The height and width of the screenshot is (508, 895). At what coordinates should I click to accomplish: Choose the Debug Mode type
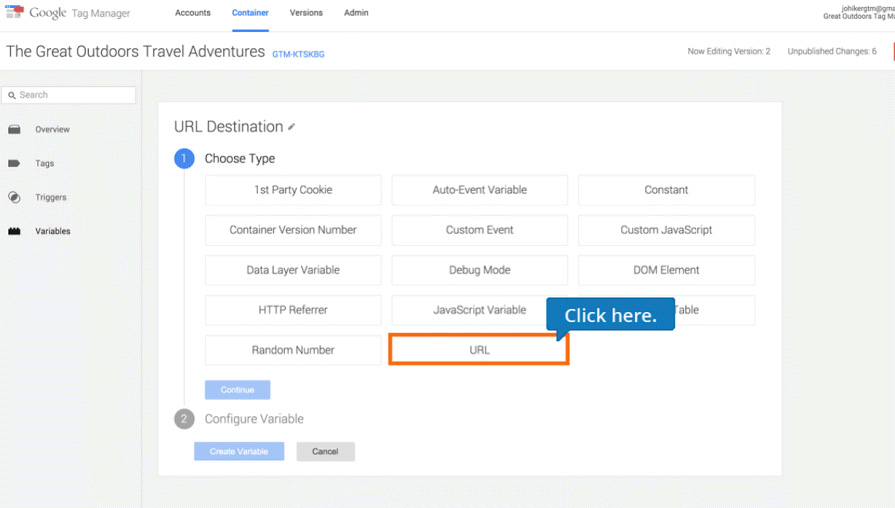tap(479, 270)
